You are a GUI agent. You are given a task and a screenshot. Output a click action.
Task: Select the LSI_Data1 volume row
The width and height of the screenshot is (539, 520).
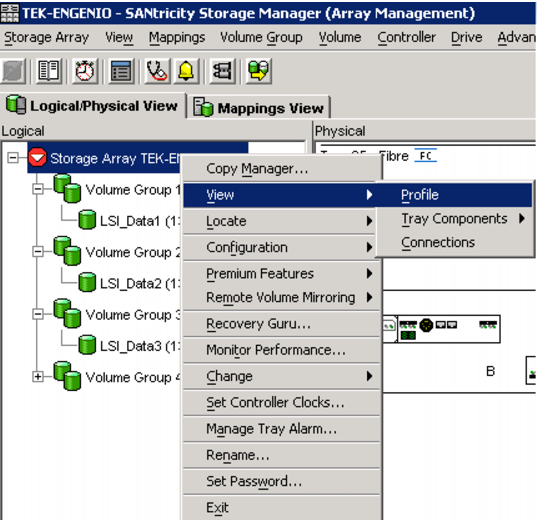point(130,221)
